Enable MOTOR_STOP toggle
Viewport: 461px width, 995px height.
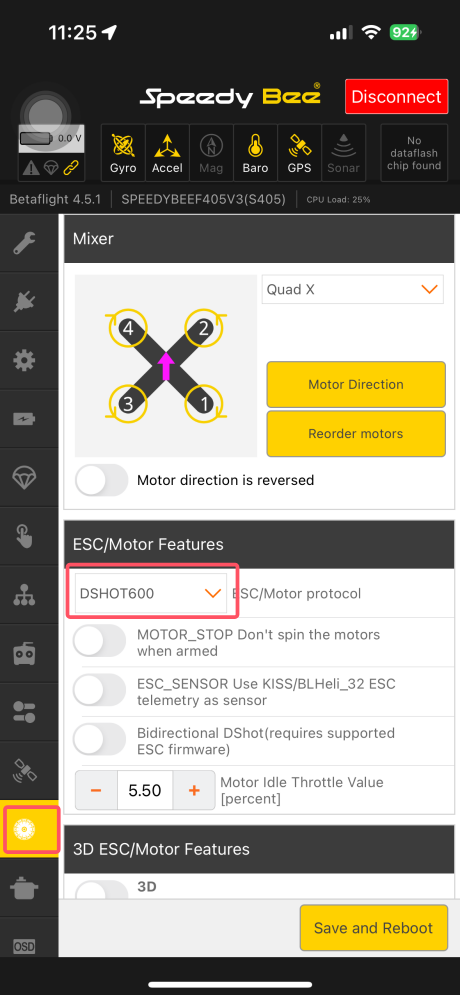[100, 641]
